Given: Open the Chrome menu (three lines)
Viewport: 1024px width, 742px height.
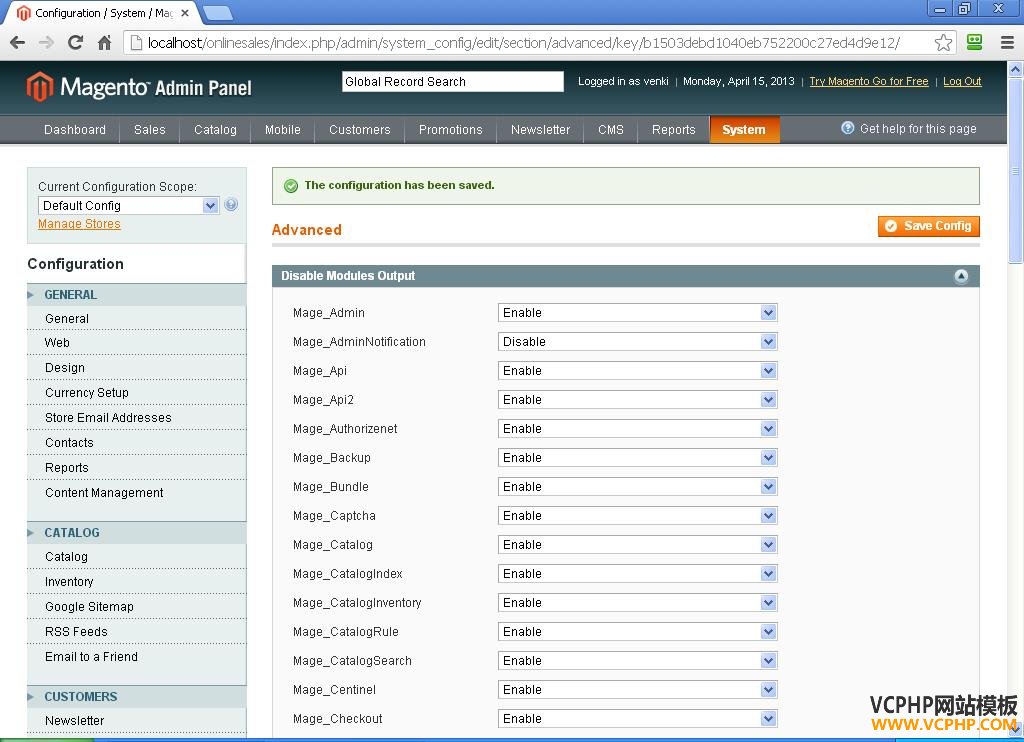Looking at the screenshot, I should tap(1008, 43).
